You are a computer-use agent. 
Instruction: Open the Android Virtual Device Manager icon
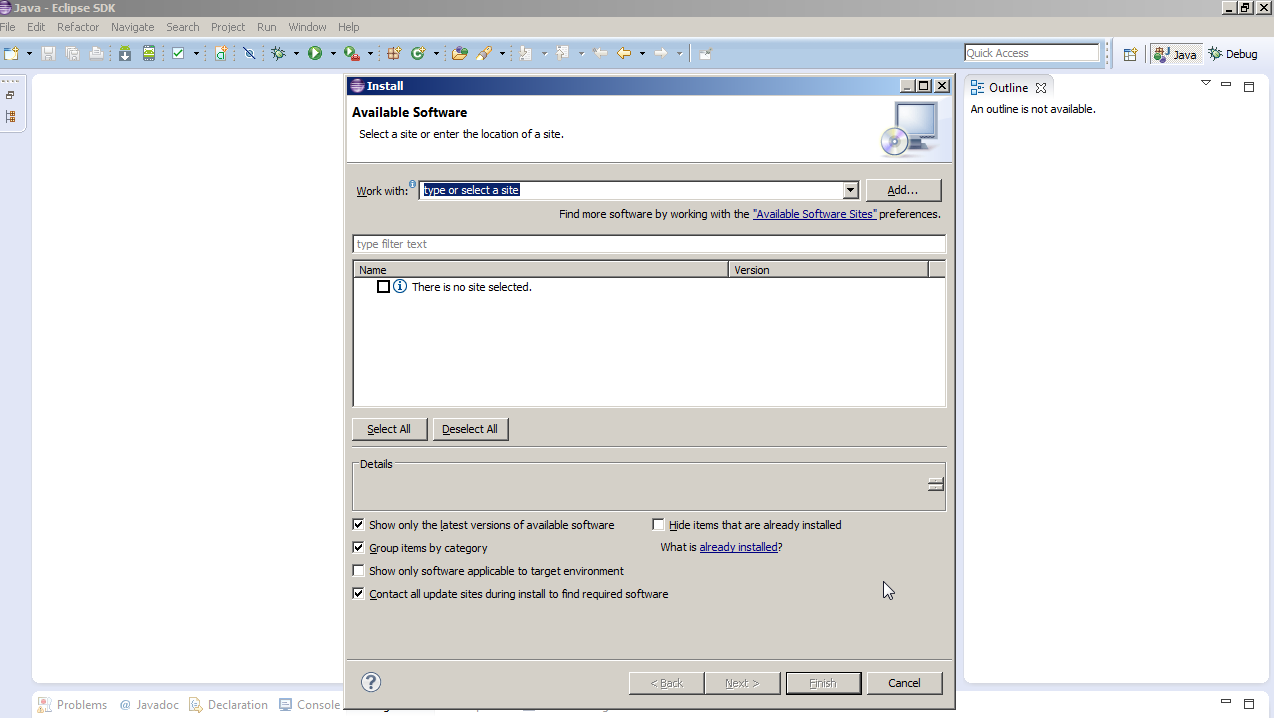[x=149, y=53]
